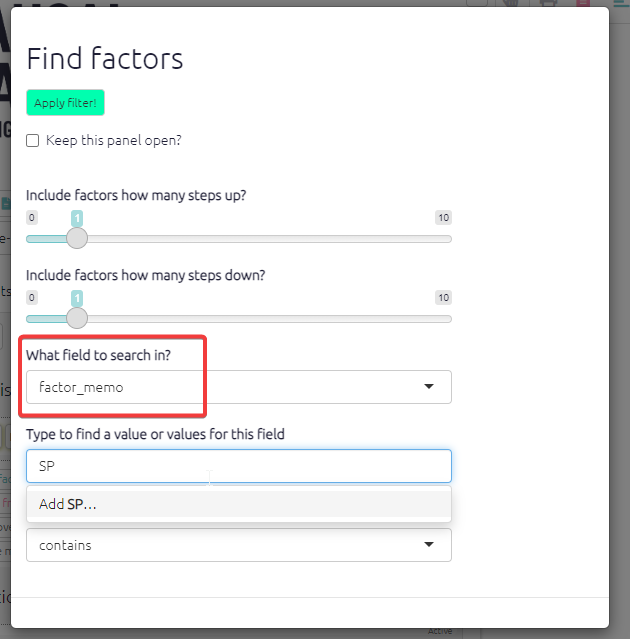Enable the Keep this panel open checkbox
The height and width of the screenshot is (639, 630).
tap(33, 141)
